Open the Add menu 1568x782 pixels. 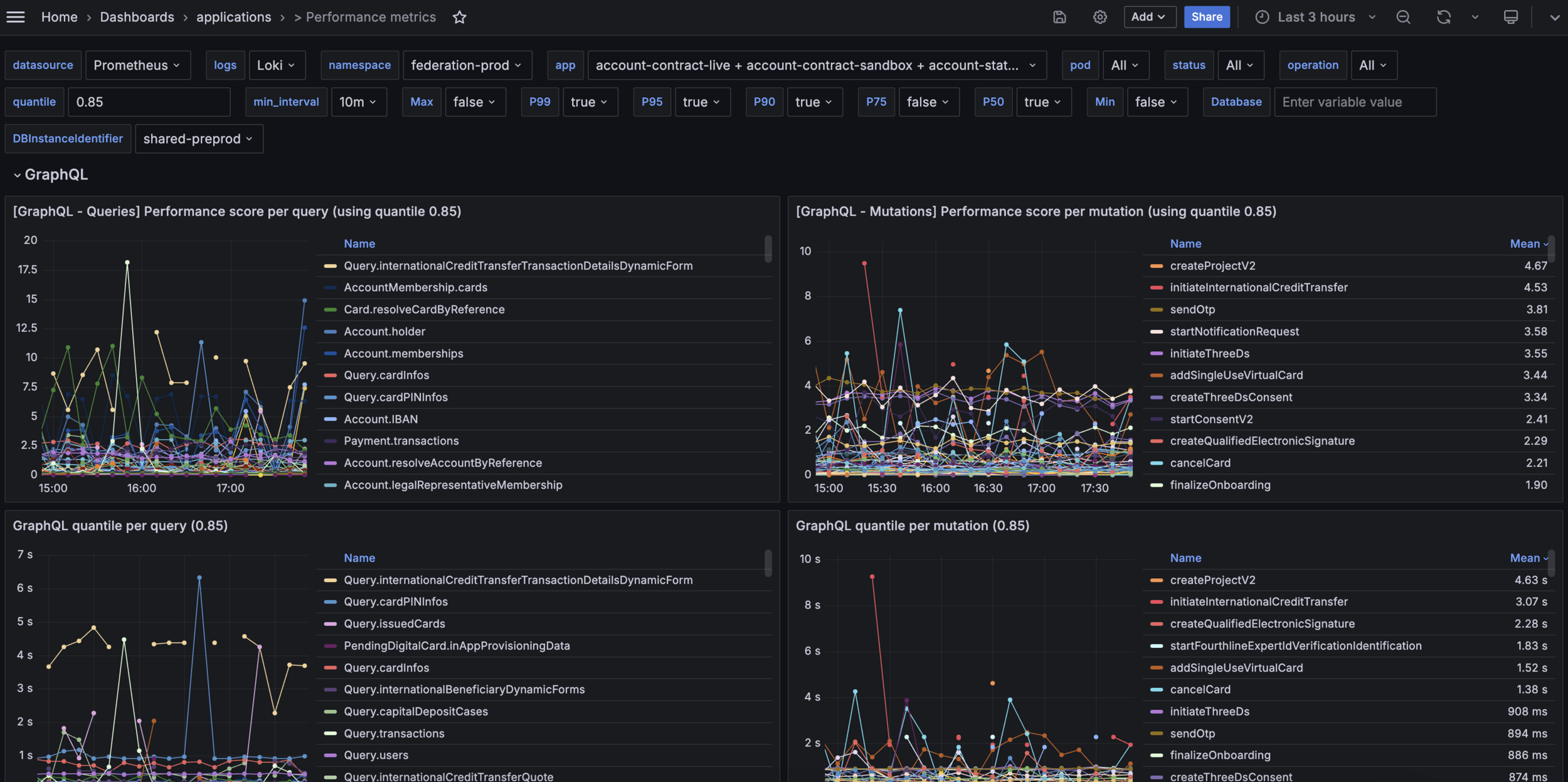[x=1148, y=17]
